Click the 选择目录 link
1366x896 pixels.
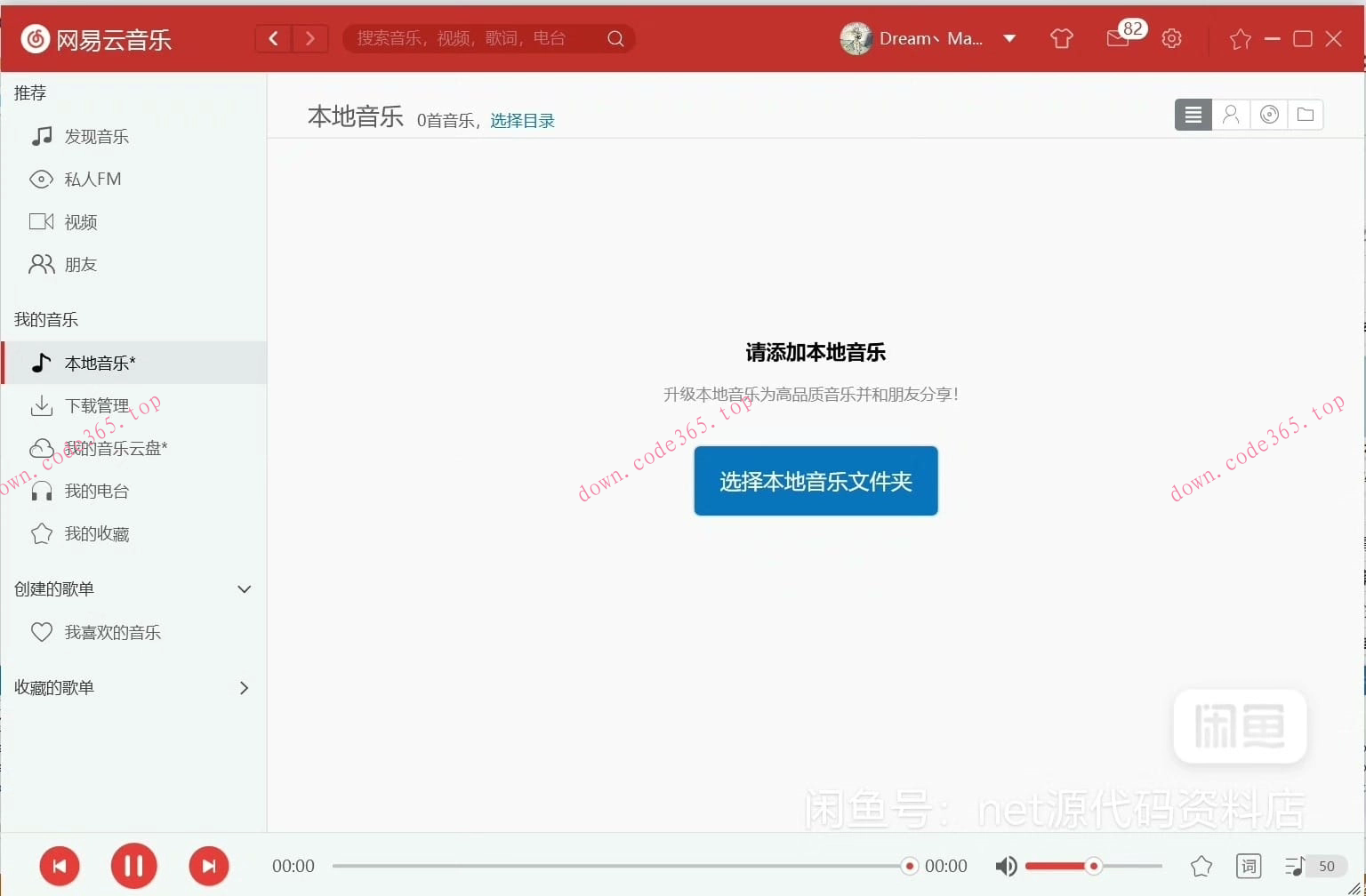522,120
